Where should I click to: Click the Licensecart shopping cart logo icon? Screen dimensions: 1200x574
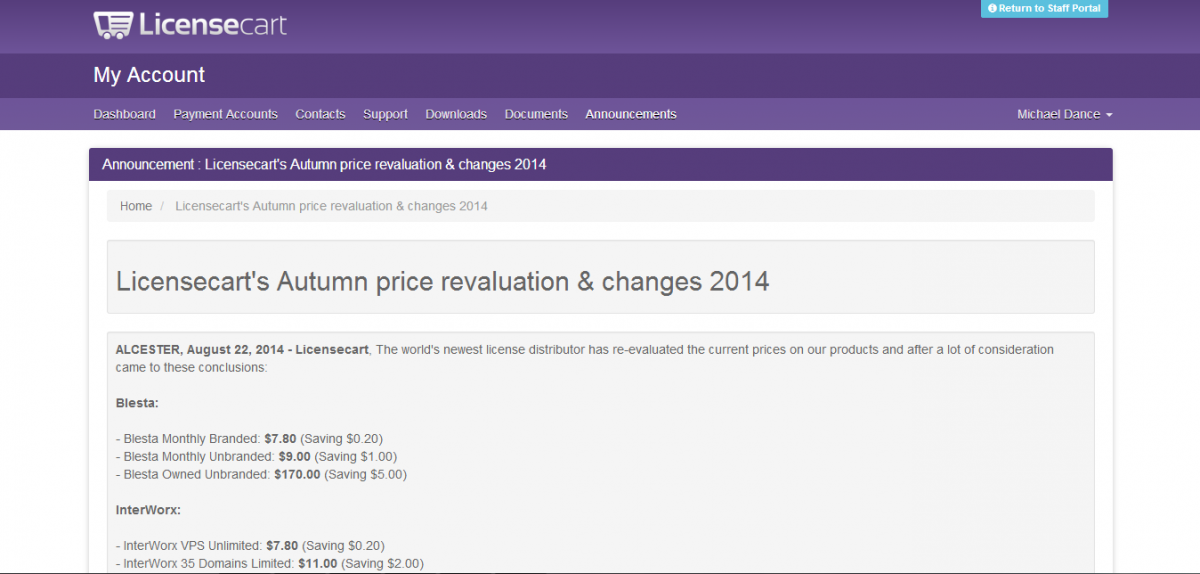[113, 25]
